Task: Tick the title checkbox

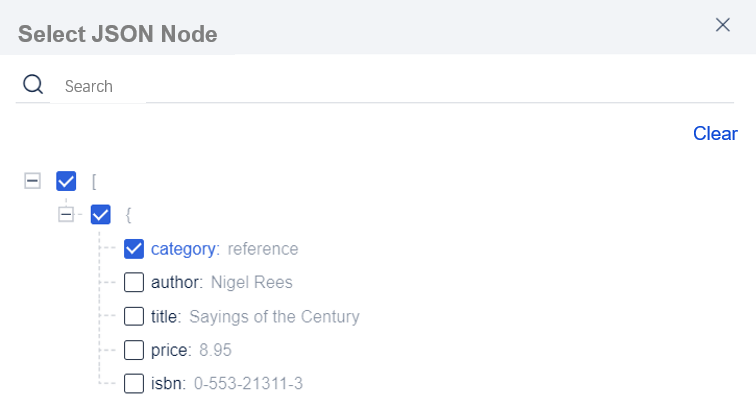Action: (134, 316)
